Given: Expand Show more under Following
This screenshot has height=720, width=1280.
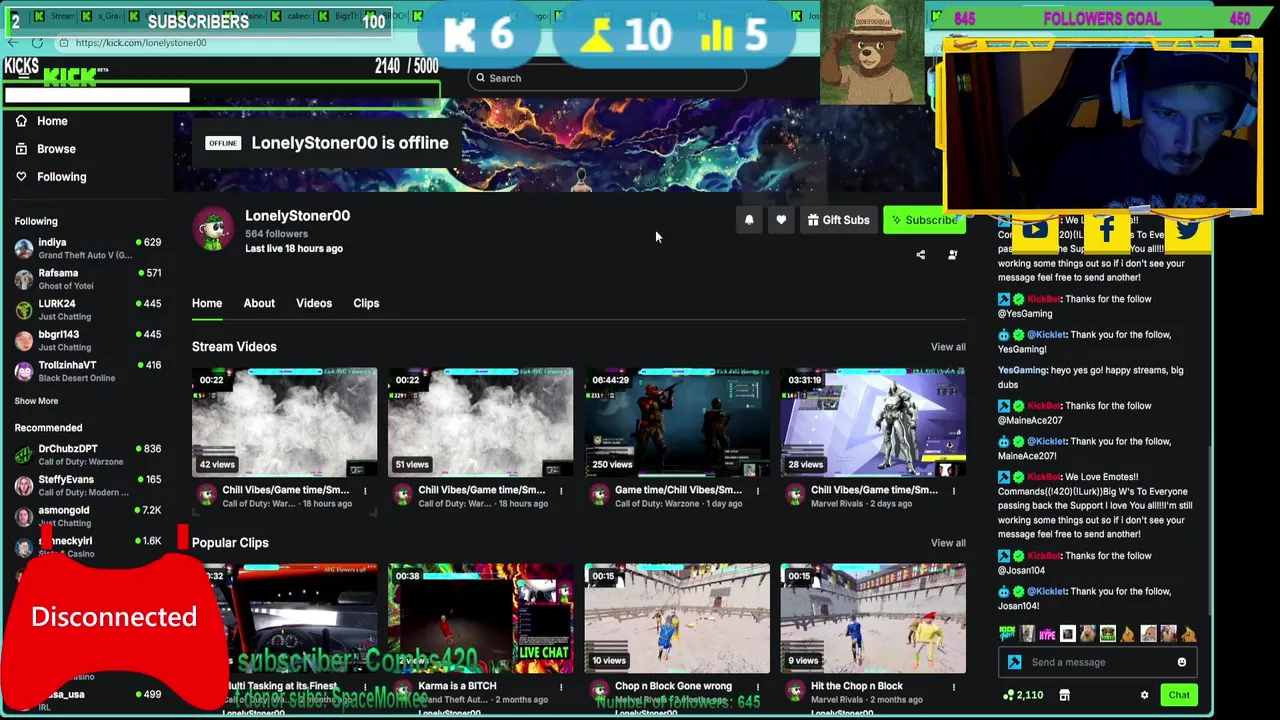Looking at the screenshot, I should (36, 401).
